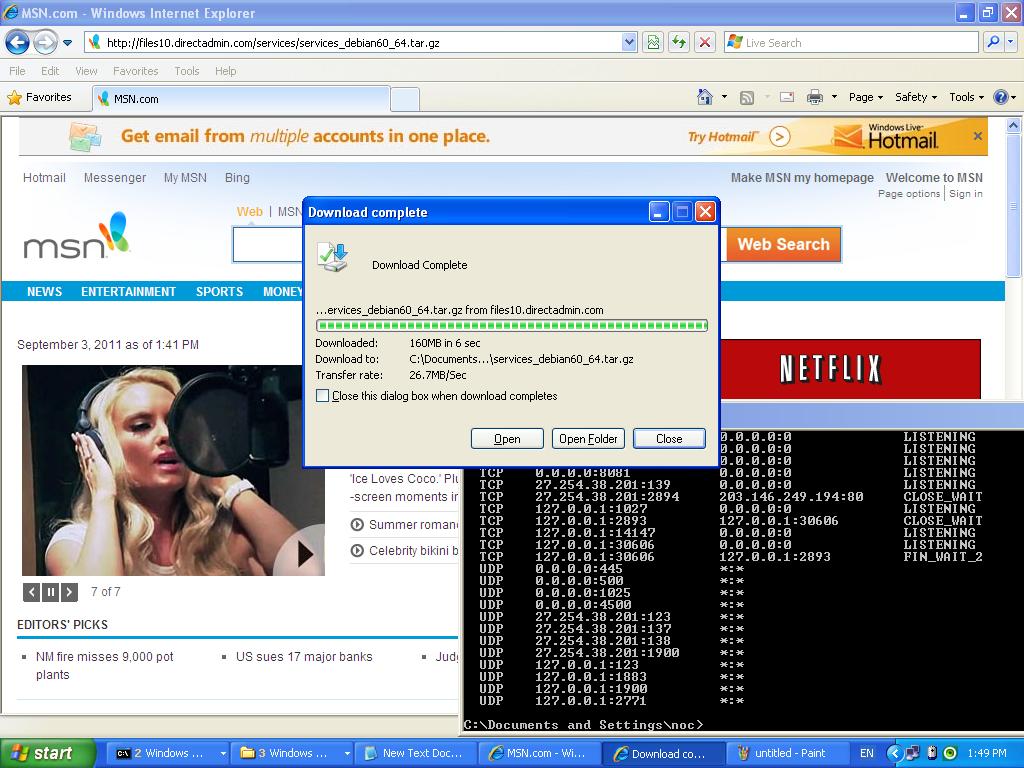Viewport: 1024px width, 768px height.
Task: Click the Open Folder button
Action: [x=588, y=439]
